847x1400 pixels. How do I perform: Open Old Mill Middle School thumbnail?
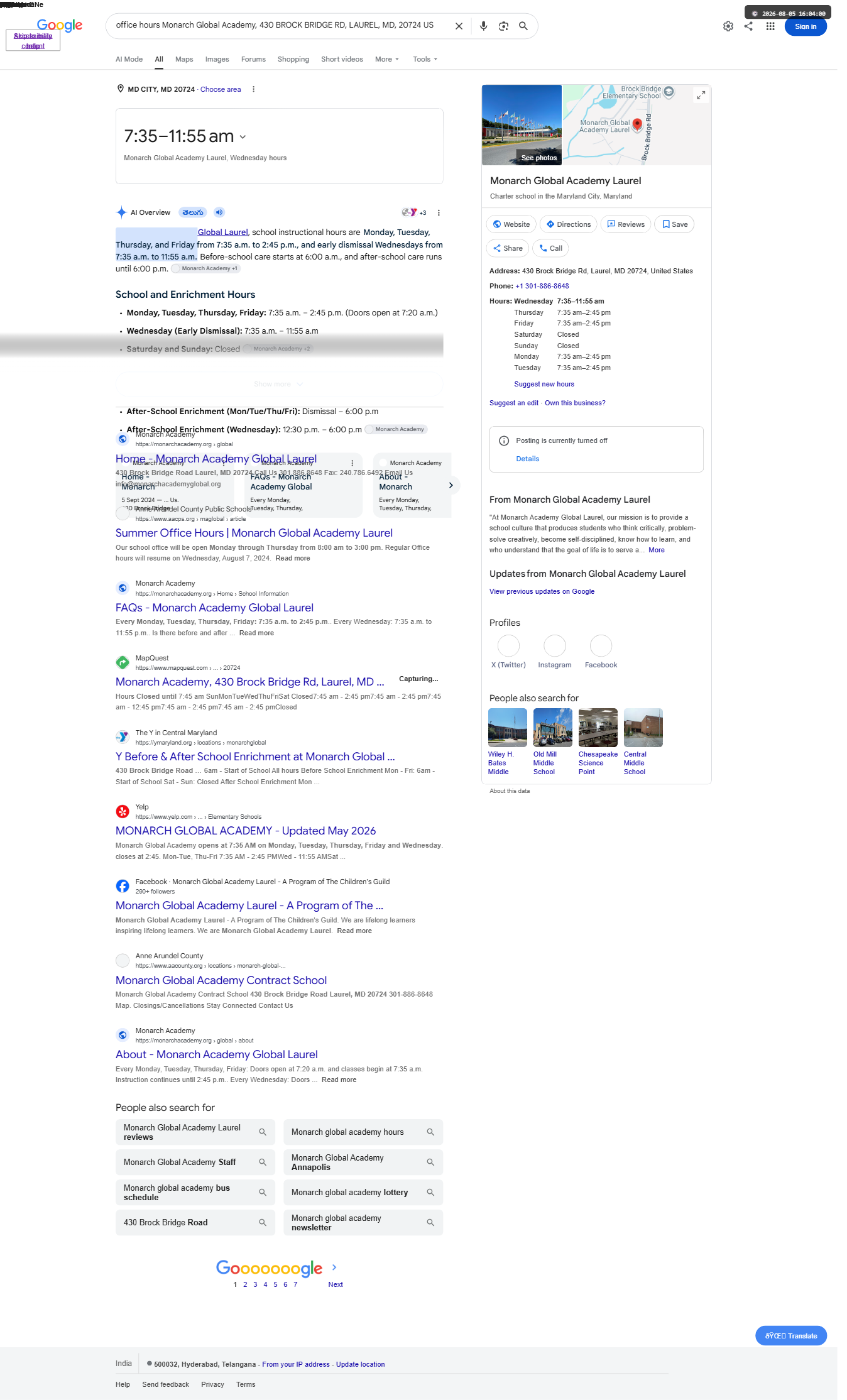553,728
